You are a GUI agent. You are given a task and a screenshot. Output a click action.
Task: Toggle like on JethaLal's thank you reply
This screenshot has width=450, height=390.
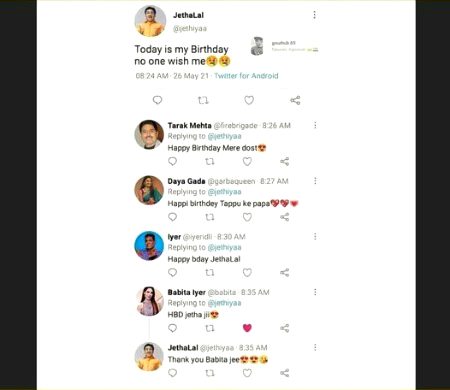[247, 373]
